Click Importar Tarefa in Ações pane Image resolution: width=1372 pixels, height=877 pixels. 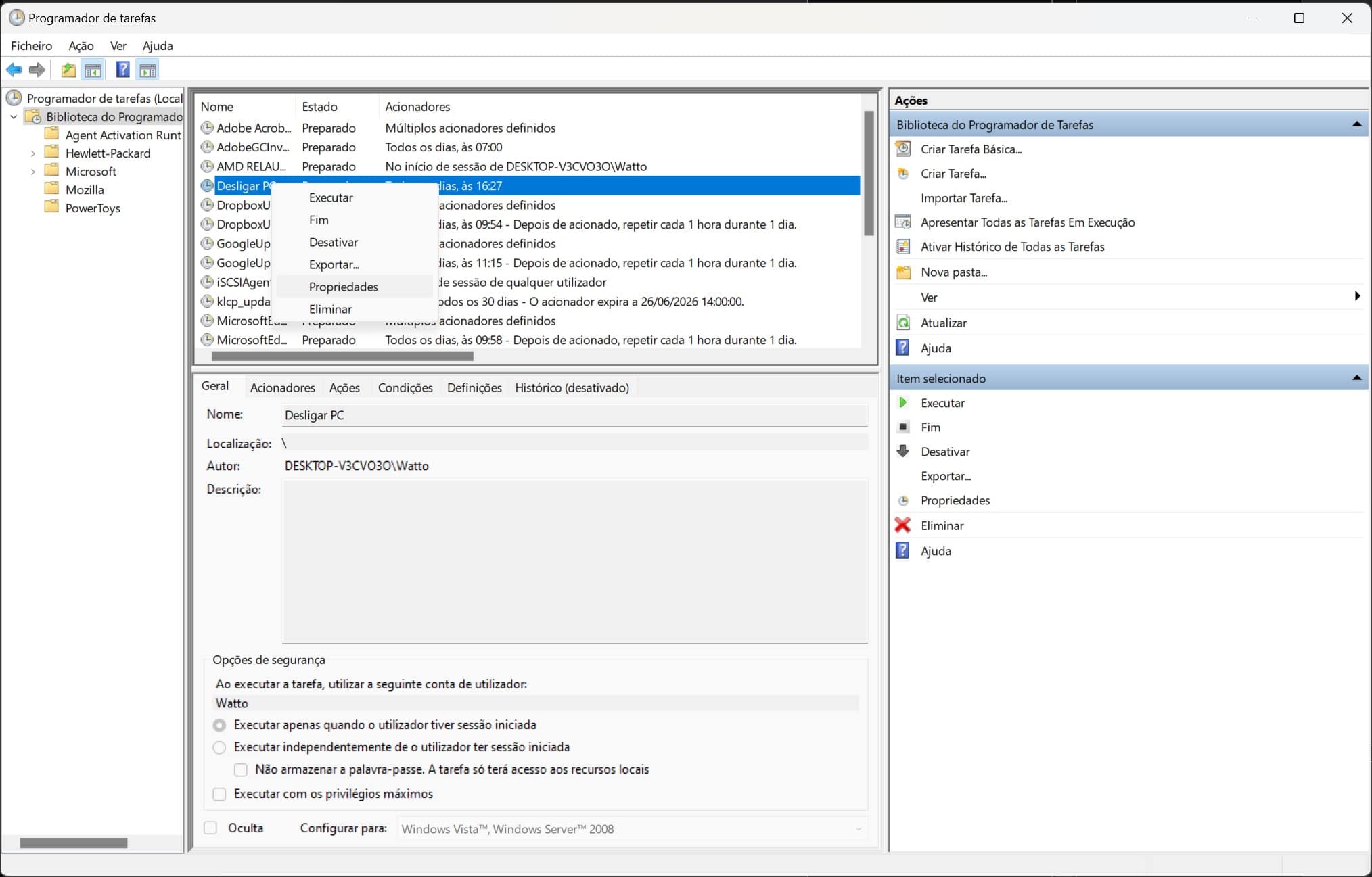tap(963, 198)
